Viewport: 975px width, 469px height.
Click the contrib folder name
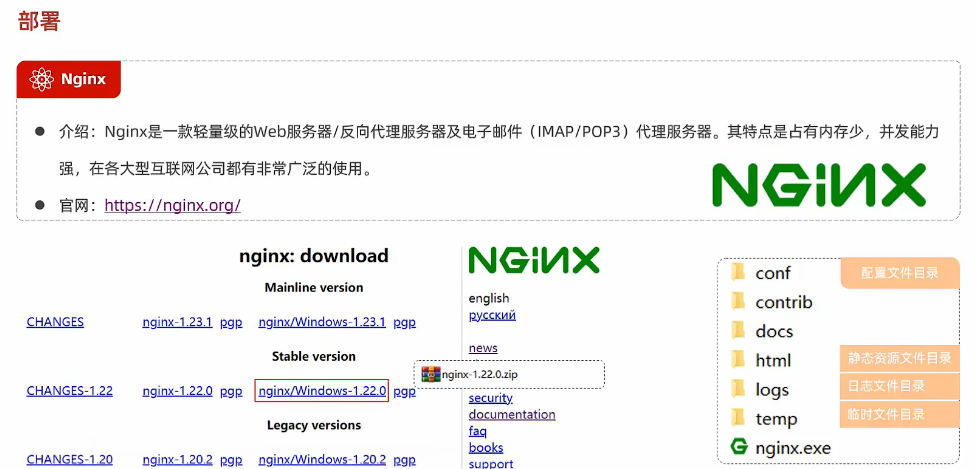[783, 302]
